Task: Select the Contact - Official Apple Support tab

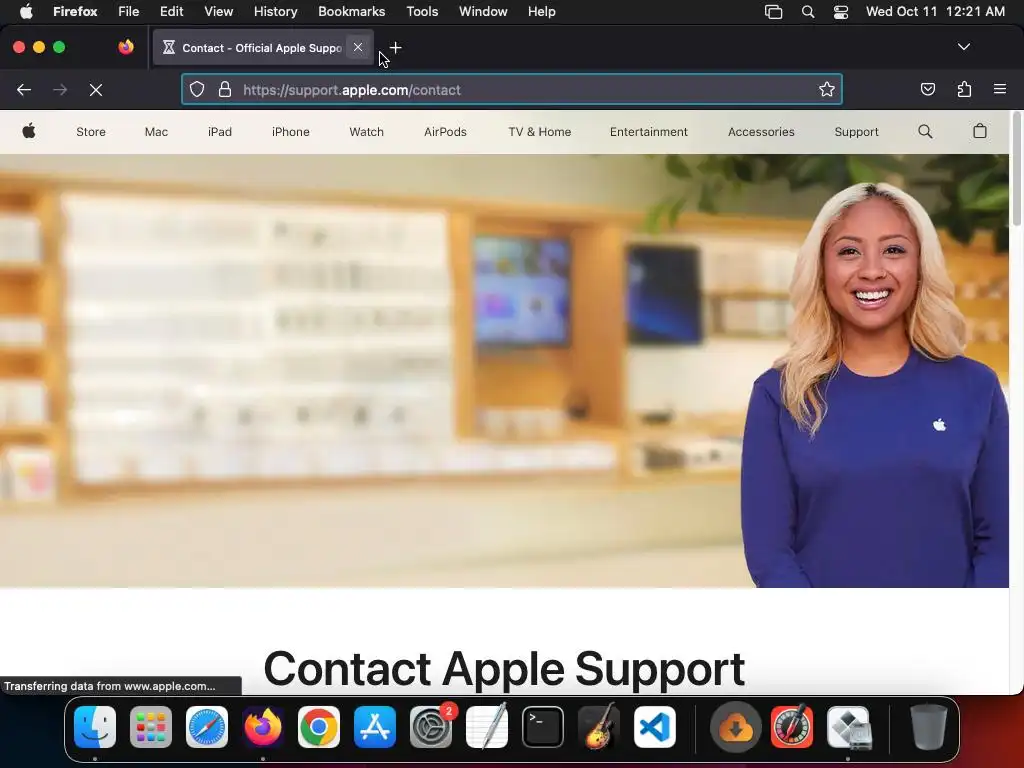Action: click(261, 48)
